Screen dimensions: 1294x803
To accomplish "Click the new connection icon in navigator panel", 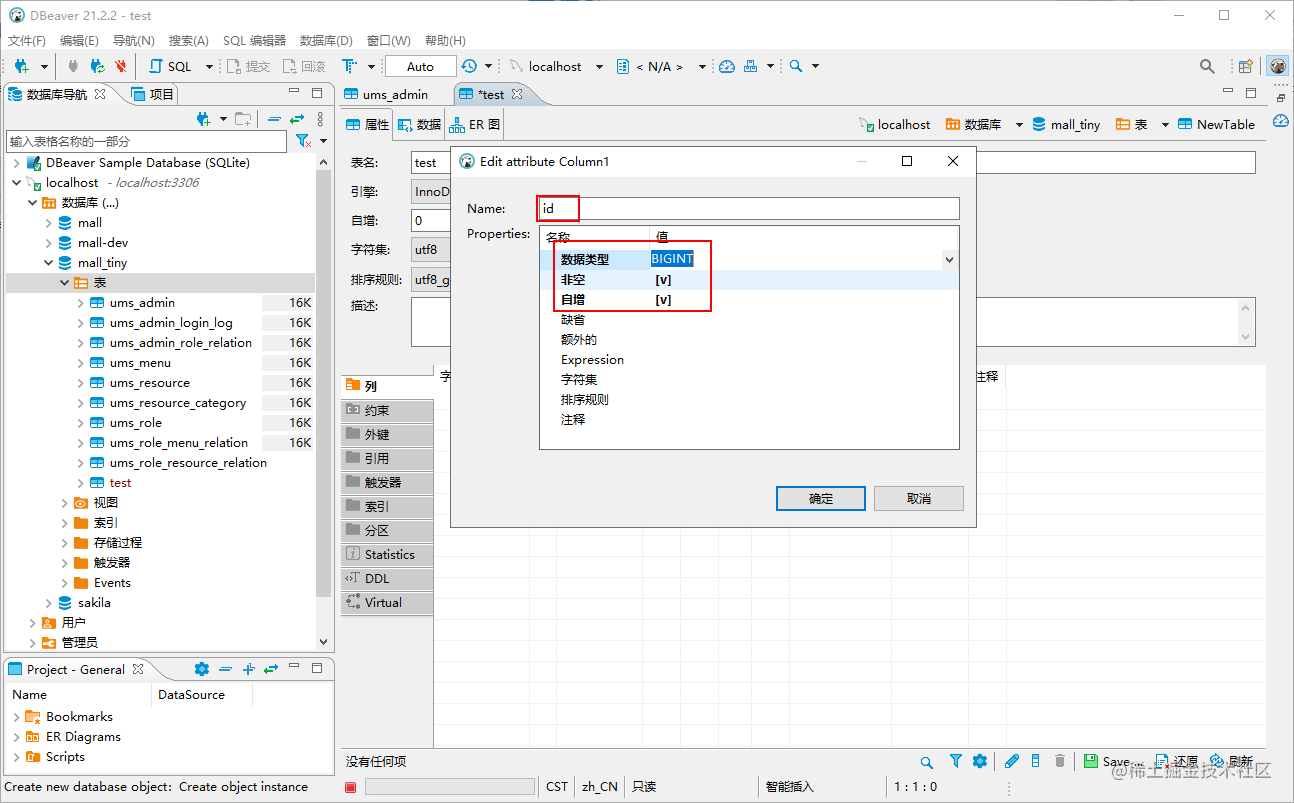I will tap(204, 119).
